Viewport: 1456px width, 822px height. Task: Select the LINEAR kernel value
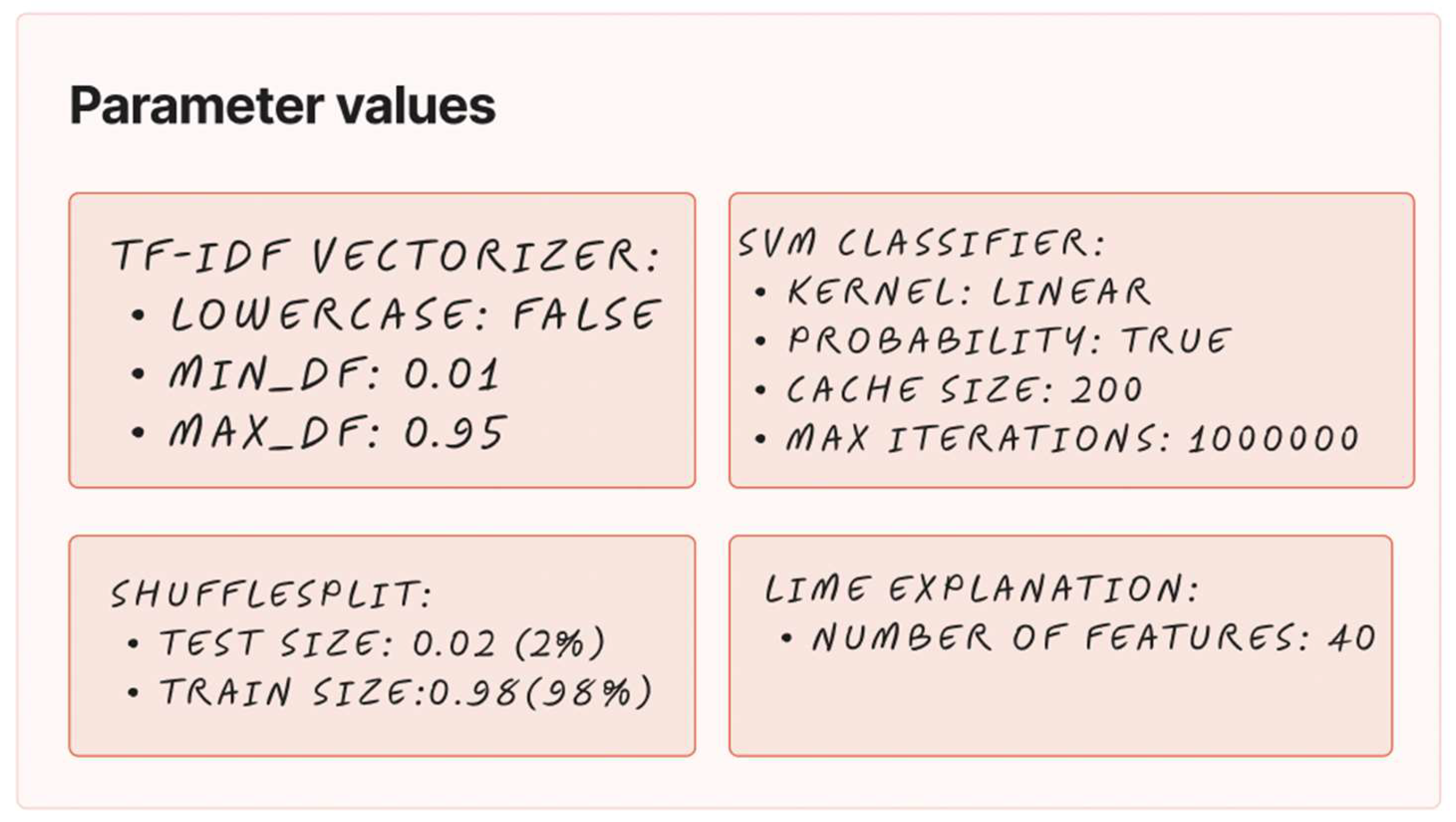(1071, 292)
